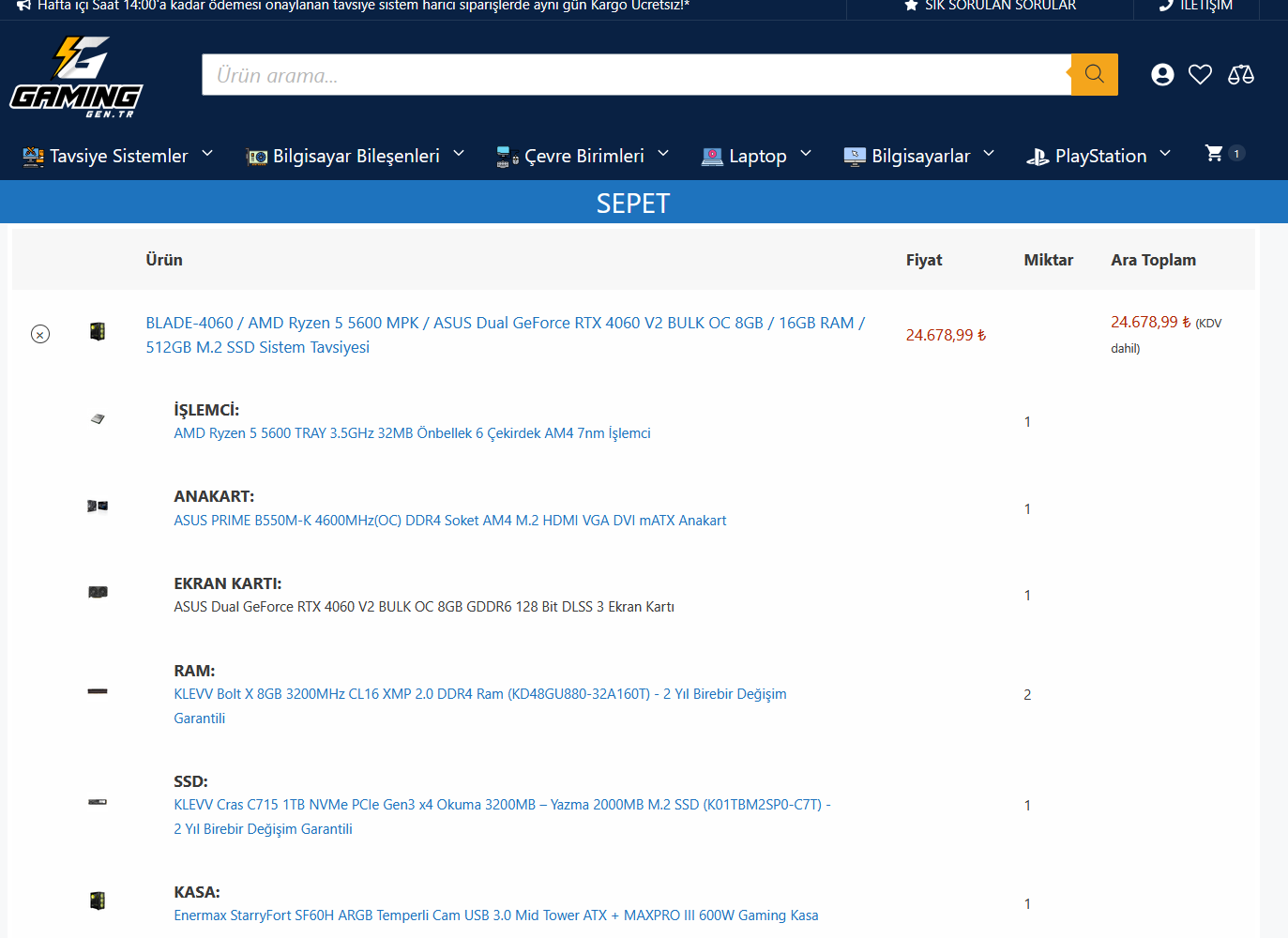1288x938 pixels.
Task: Click the Bilgisayar Bileşenleri graphics card icon
Action: tap(257, 157)
